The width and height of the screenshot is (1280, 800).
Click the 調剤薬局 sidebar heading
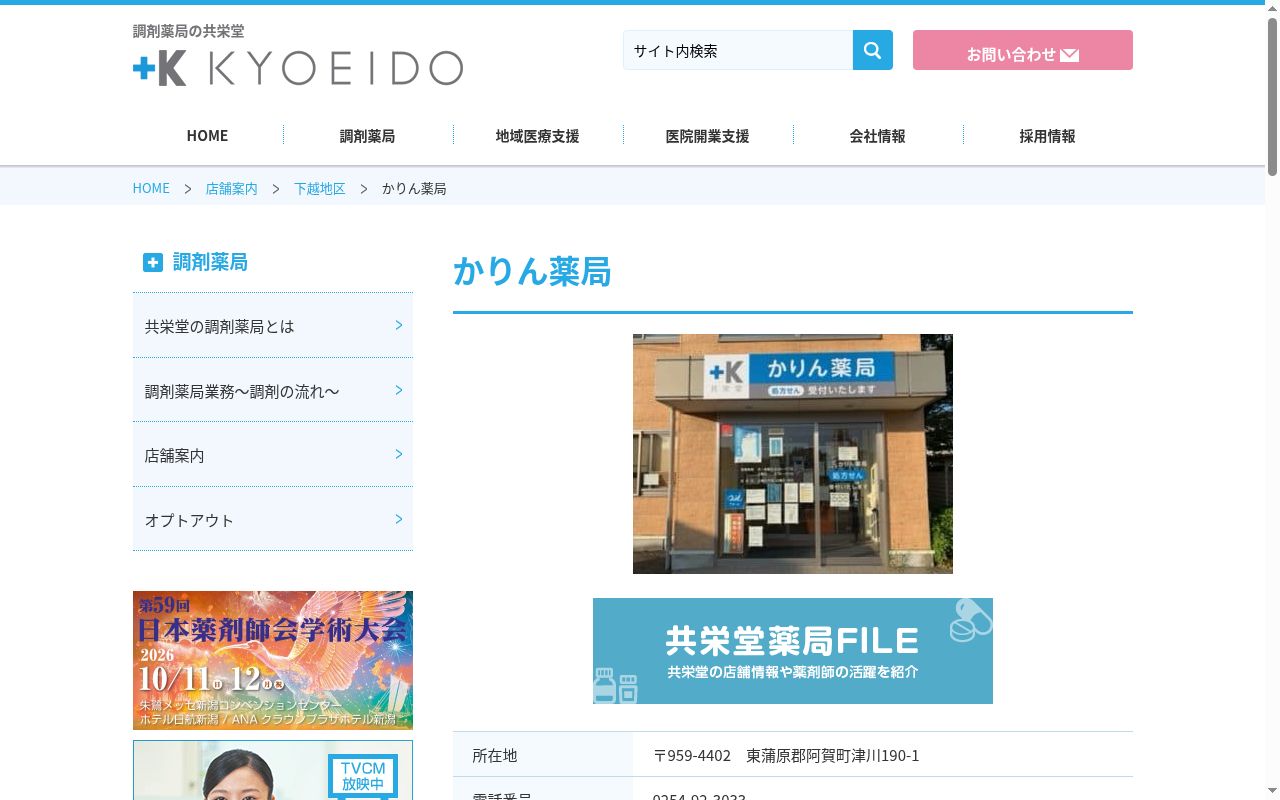(x=210, y=262)
